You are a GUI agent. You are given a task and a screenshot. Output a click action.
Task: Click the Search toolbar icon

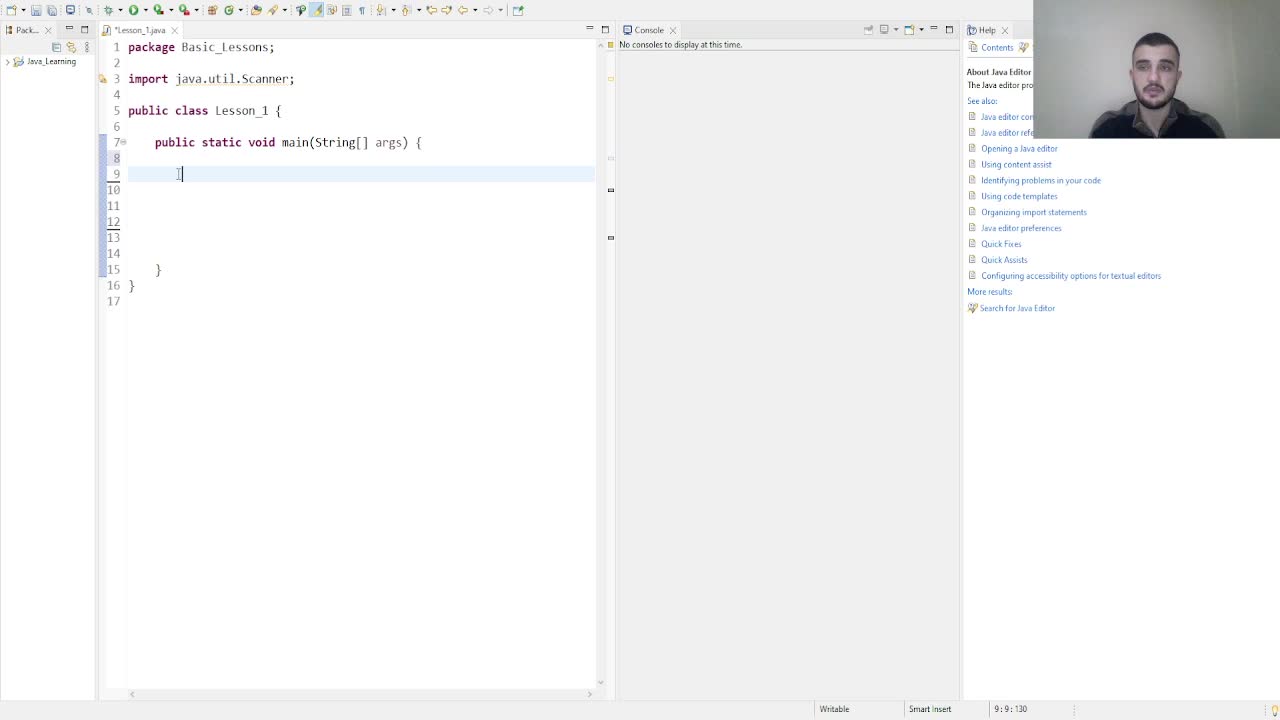[x=272, y=10]
